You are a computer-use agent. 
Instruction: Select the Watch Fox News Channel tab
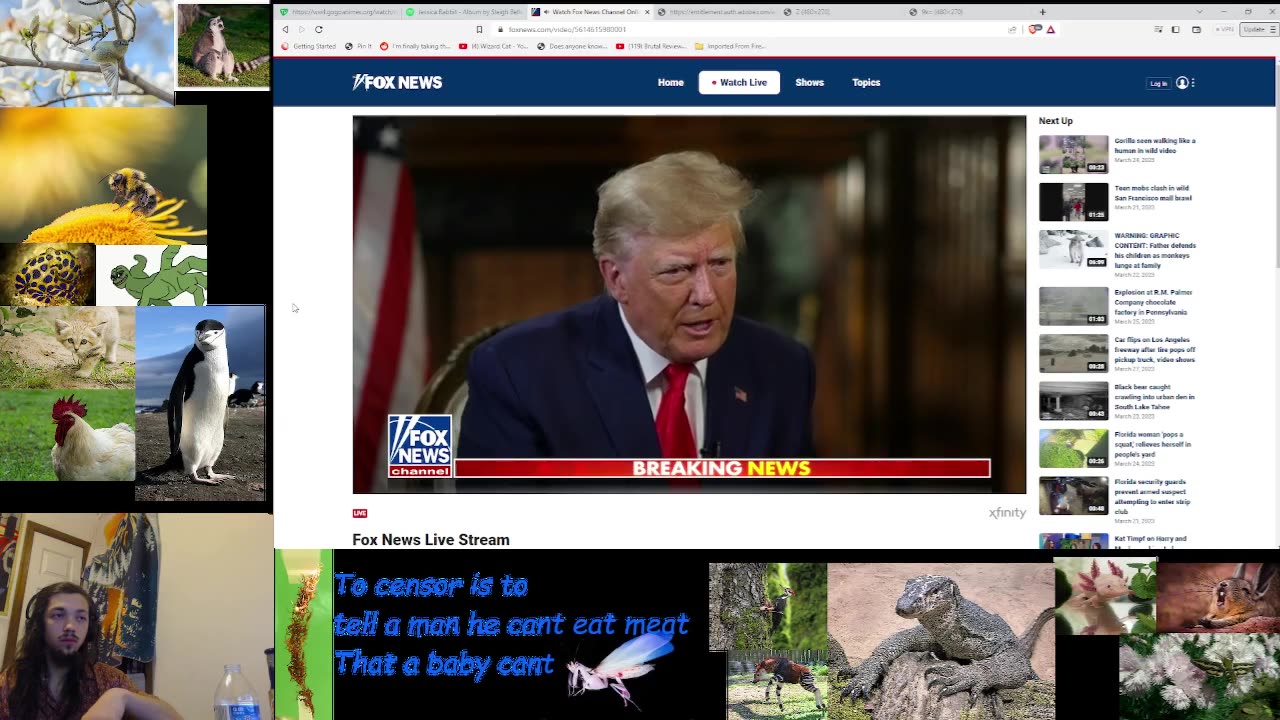tap(590, 12)
